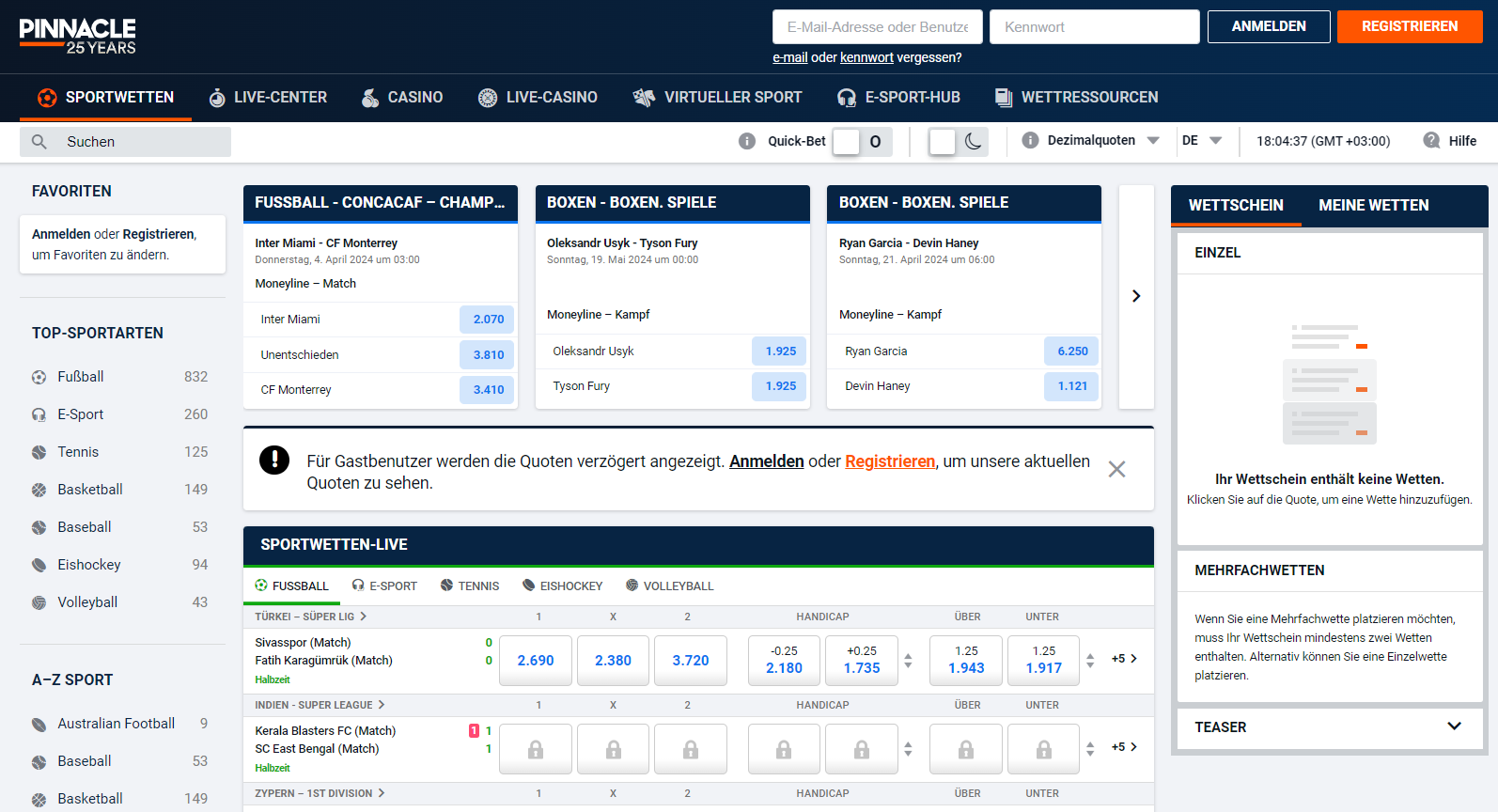Pick handicap -0.25 odds 2.180
This screenshot has height=812, width=1498.
pyautogui.click(x=784, y=661)
